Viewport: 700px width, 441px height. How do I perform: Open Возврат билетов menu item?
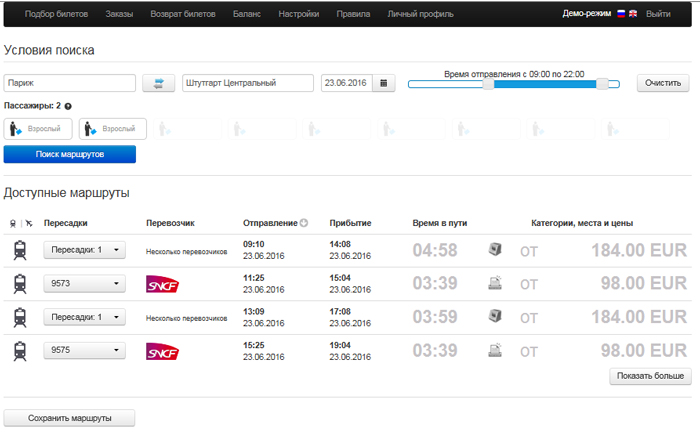[x=183, y=14]
